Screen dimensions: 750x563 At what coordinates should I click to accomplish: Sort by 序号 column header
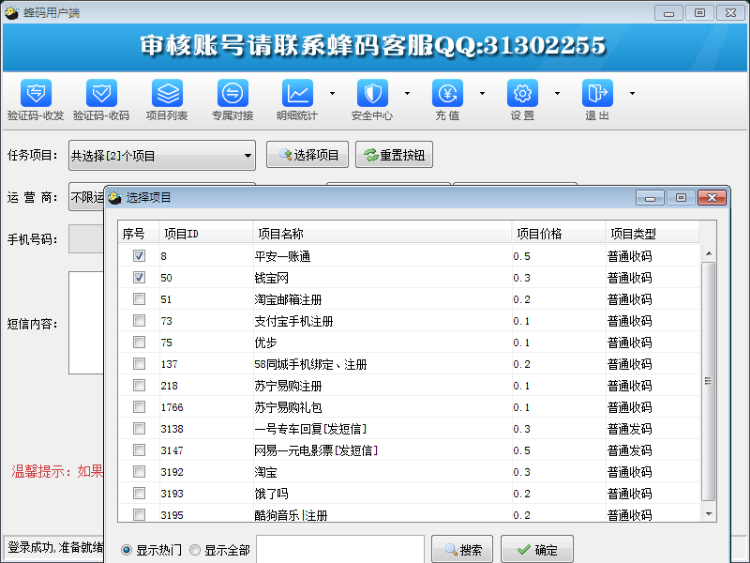[x=138, y=233]
